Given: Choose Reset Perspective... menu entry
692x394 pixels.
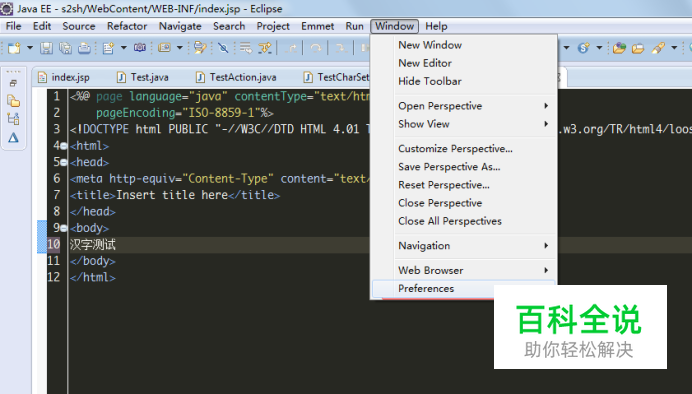Looking at the screenshot, I should click(463, 185).
